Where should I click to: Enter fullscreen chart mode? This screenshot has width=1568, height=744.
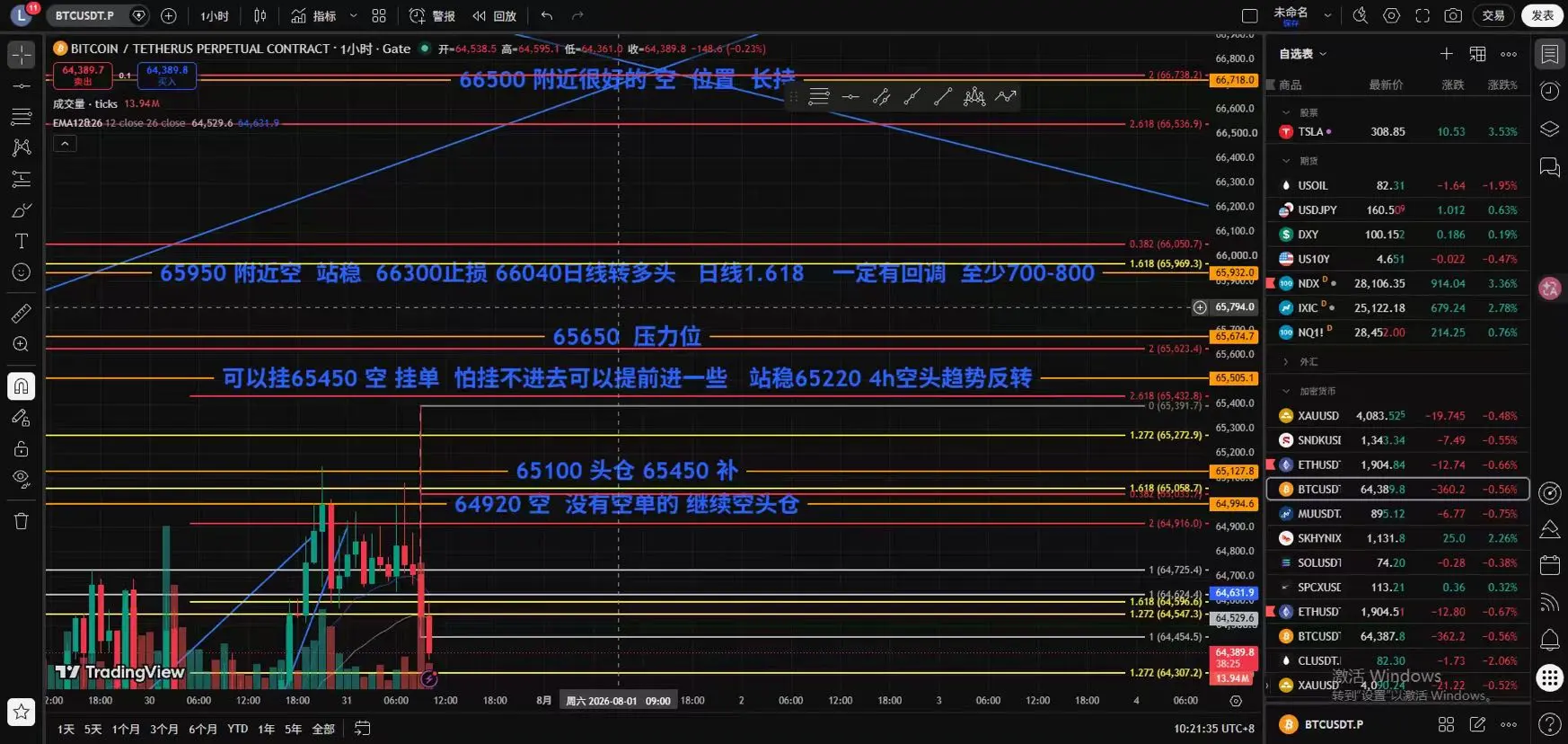(x=1423, y=15)
